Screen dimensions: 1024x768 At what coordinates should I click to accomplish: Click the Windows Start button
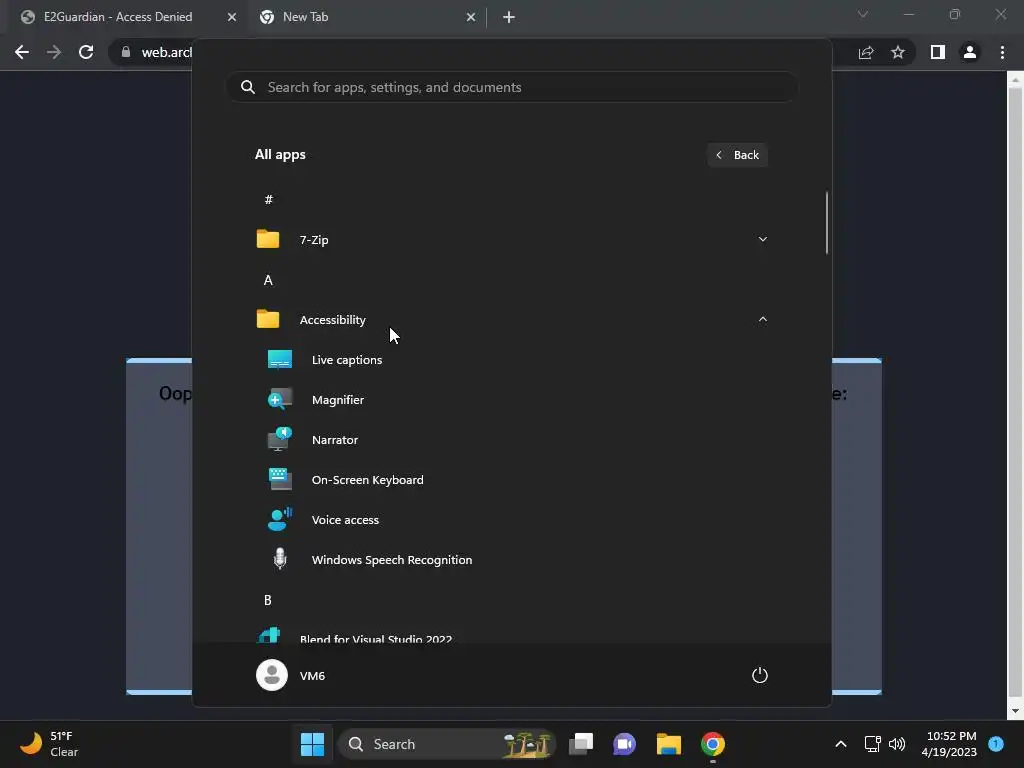pos(312,744)
